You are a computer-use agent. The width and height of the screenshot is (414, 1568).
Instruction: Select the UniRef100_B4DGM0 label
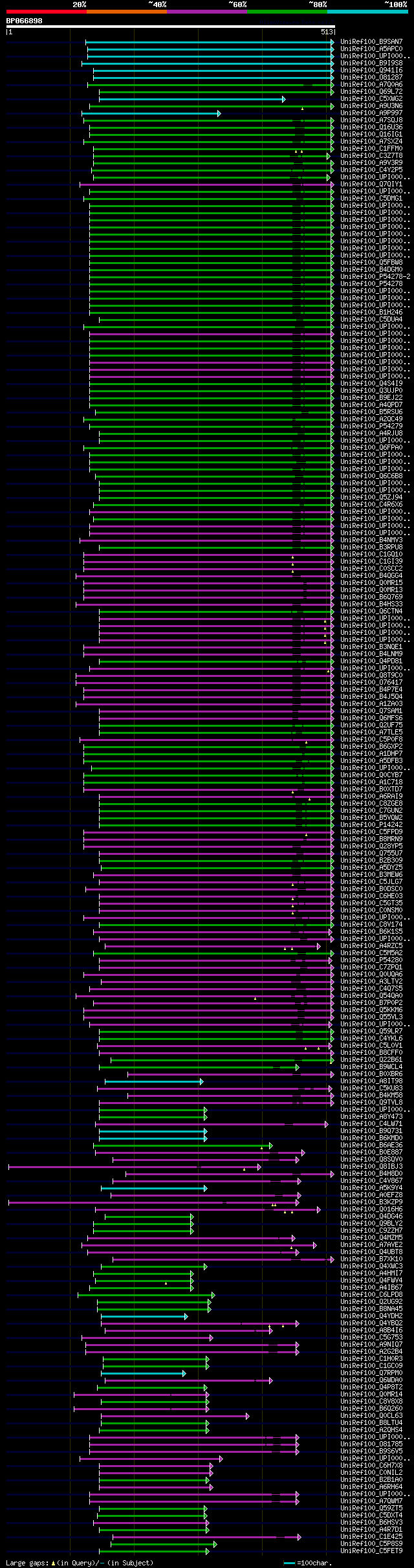pos(371,270)
